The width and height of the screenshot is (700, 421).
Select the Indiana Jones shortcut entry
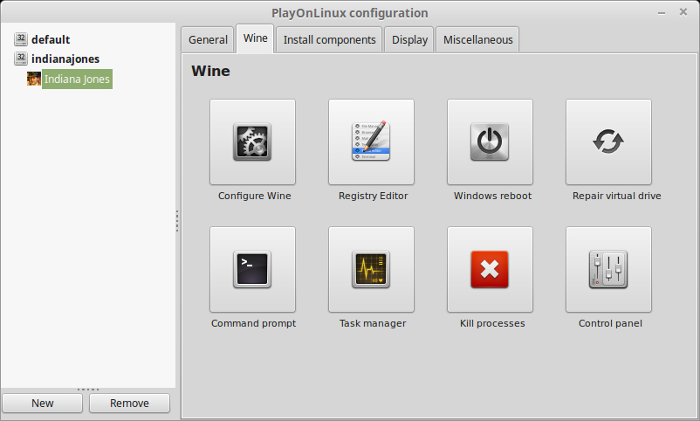click(x=77, y=79)
